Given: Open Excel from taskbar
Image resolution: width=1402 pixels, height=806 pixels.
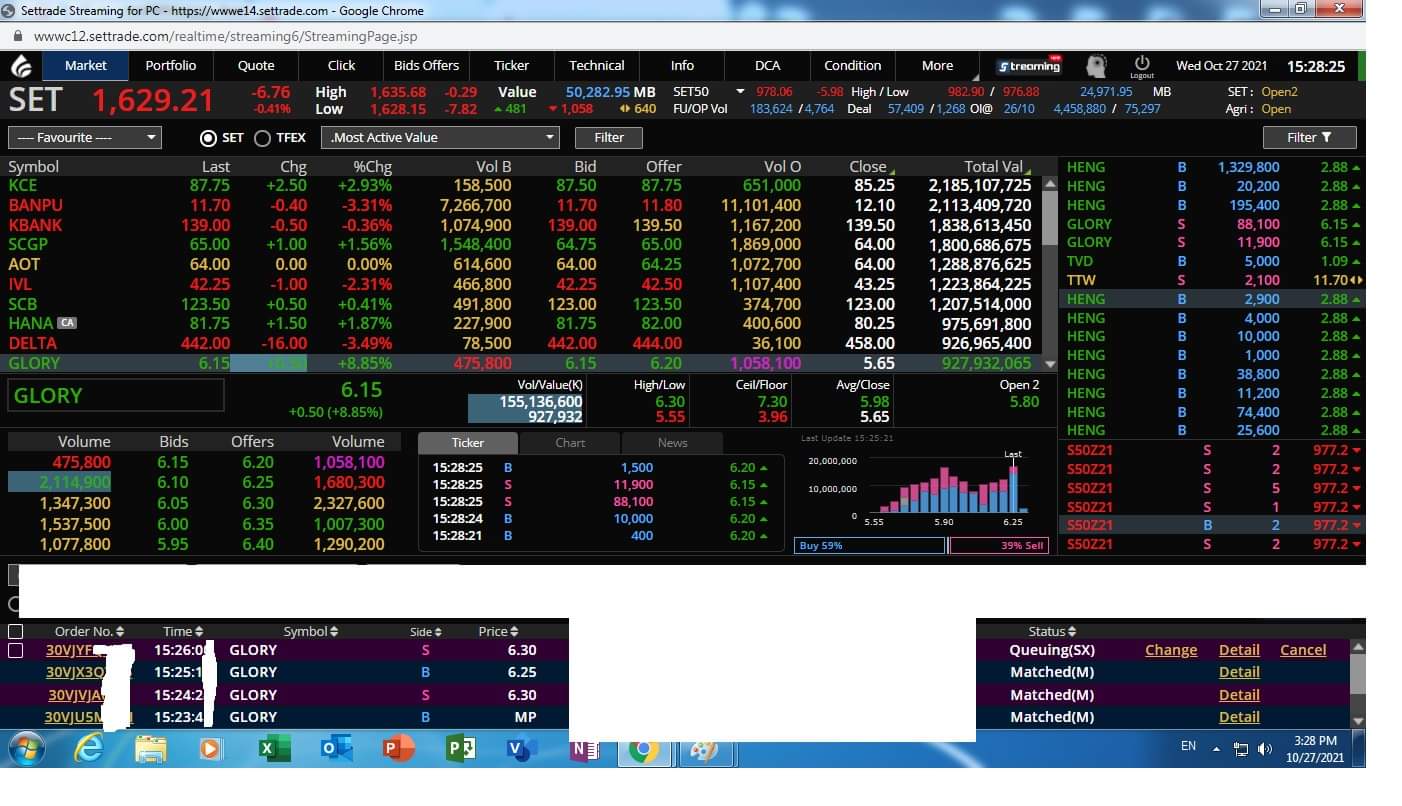Looking at the screenshot, I should tap(272, 748).
